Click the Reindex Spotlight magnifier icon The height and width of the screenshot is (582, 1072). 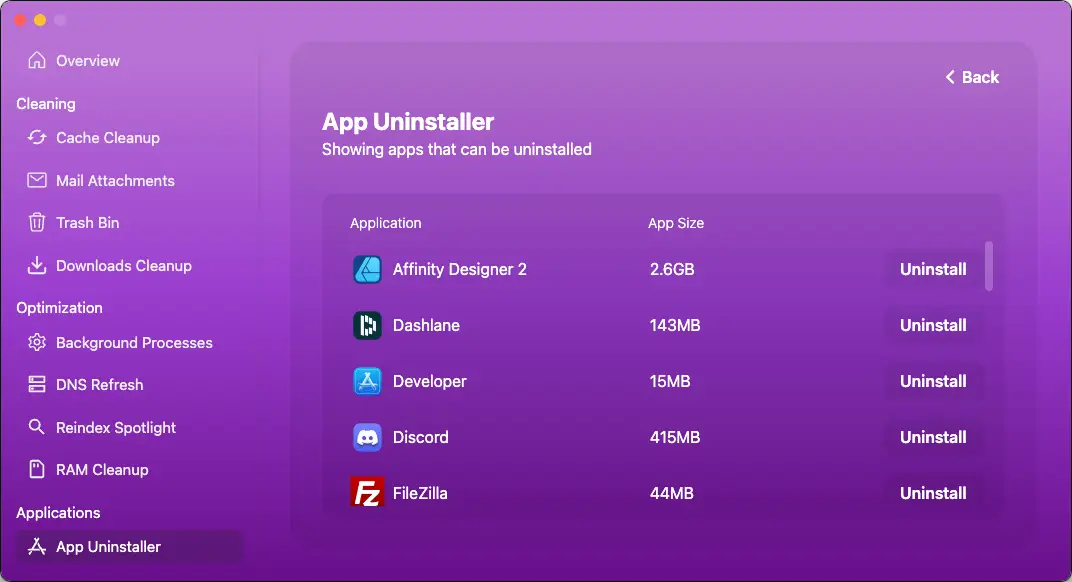(37, 427)
